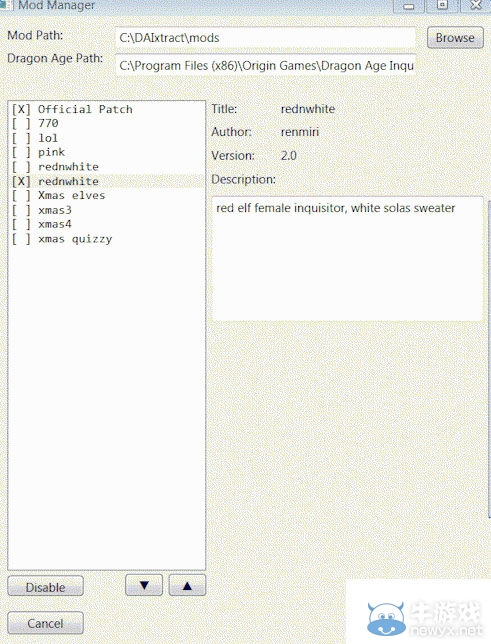The height and width of the screenshot is (644, 491).
Task: Click the Cancel button
Action: [46, 623]
